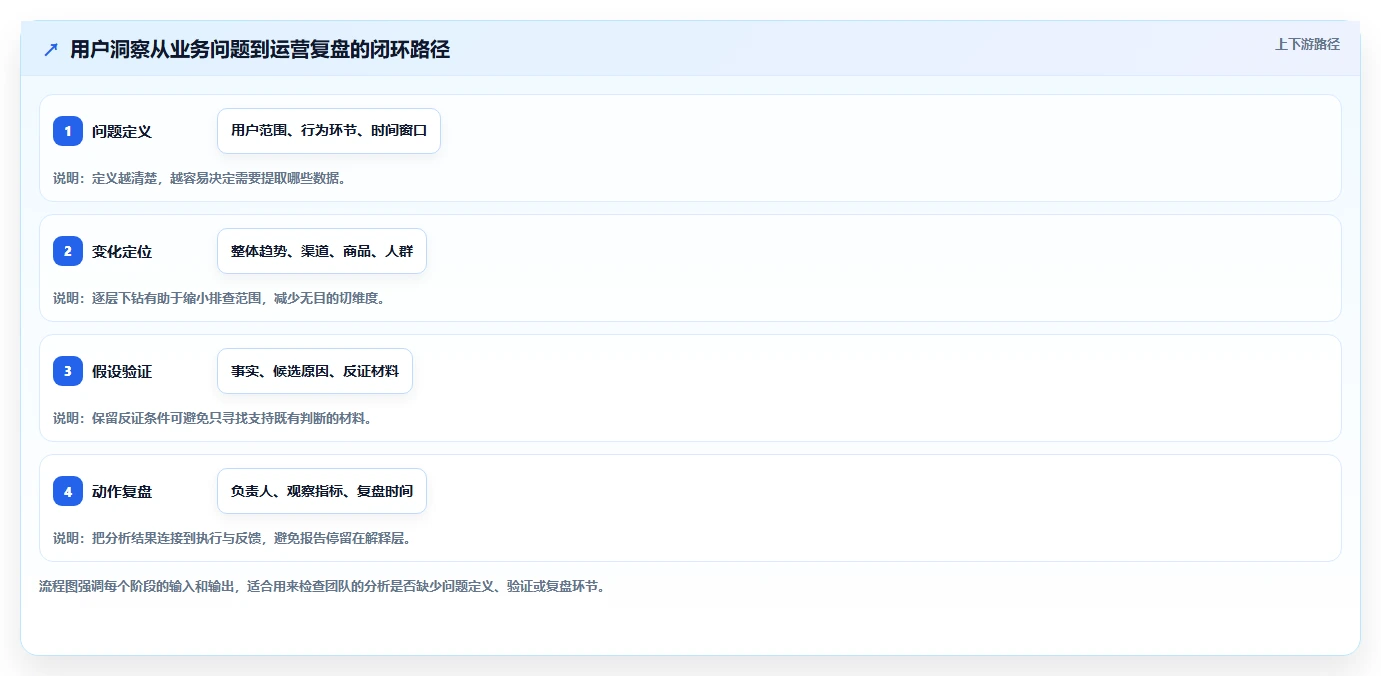Click the step 4 number badge
The height and width of the screenshot is (676, 1381).
click(x=68, y=491)
